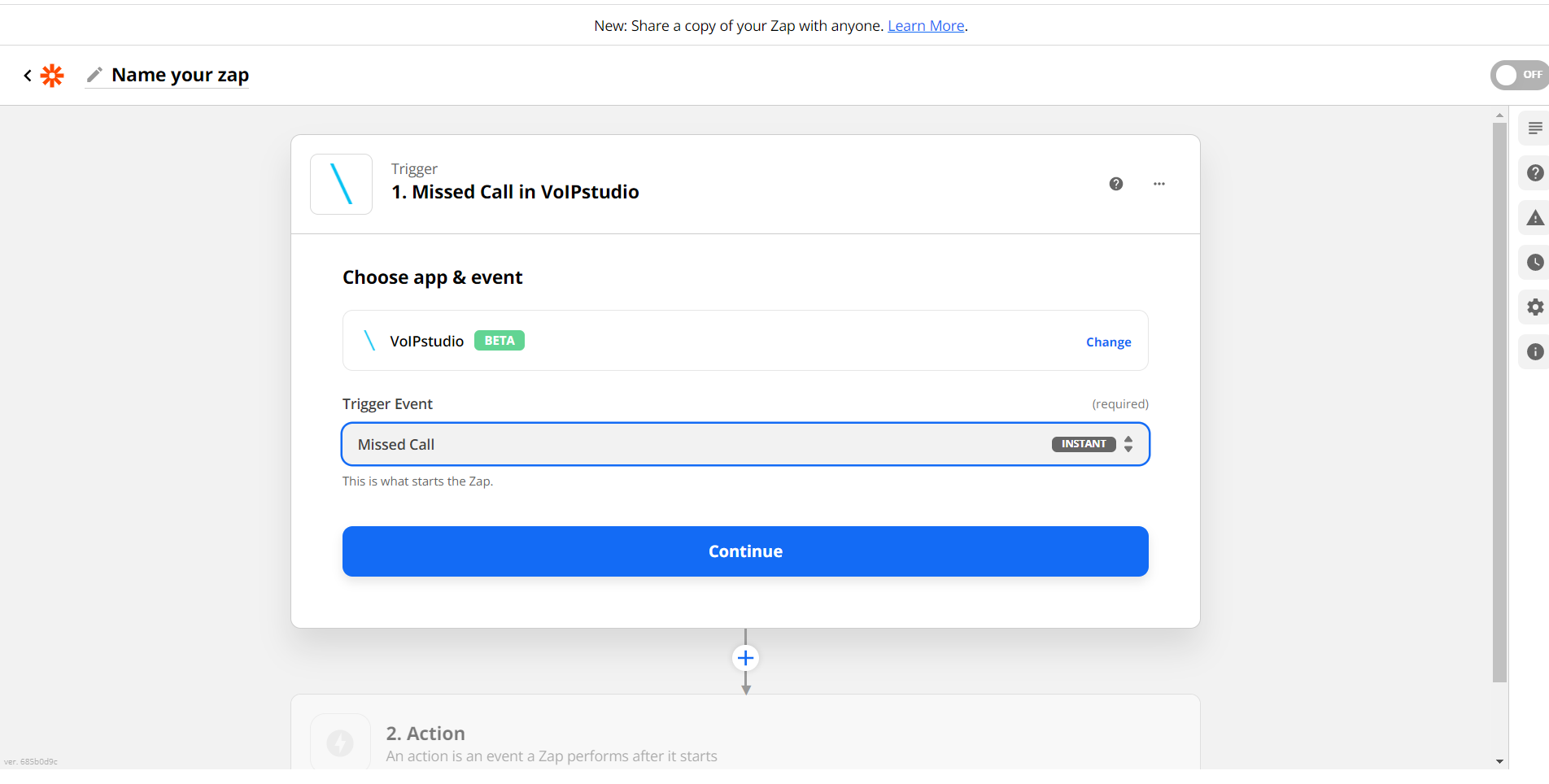Open the info panel in the sidebar
The height and width of the screenshot is (784, 1549).
click(1536, 351)
